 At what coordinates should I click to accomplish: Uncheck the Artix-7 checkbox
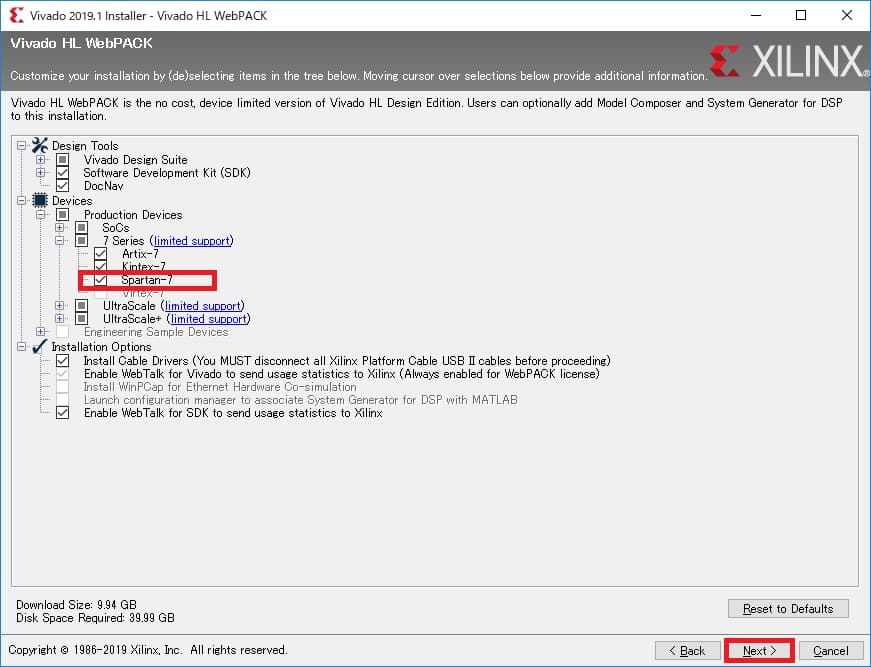pyautogui.click(x=101, y=253)
